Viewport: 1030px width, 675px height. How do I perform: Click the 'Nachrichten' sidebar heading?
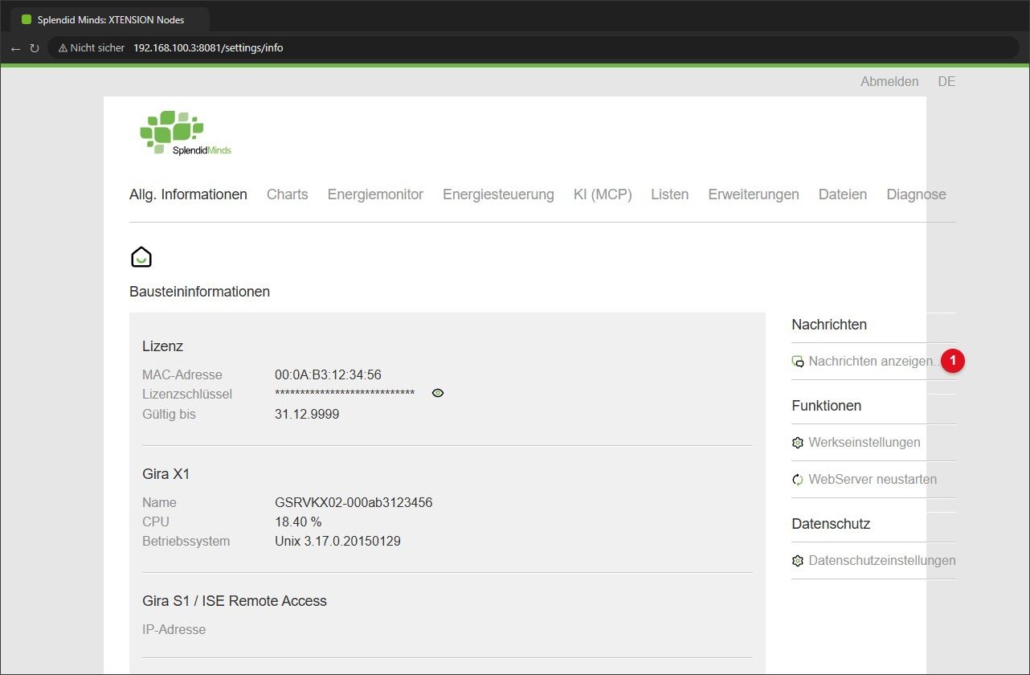tap(828, 324)
